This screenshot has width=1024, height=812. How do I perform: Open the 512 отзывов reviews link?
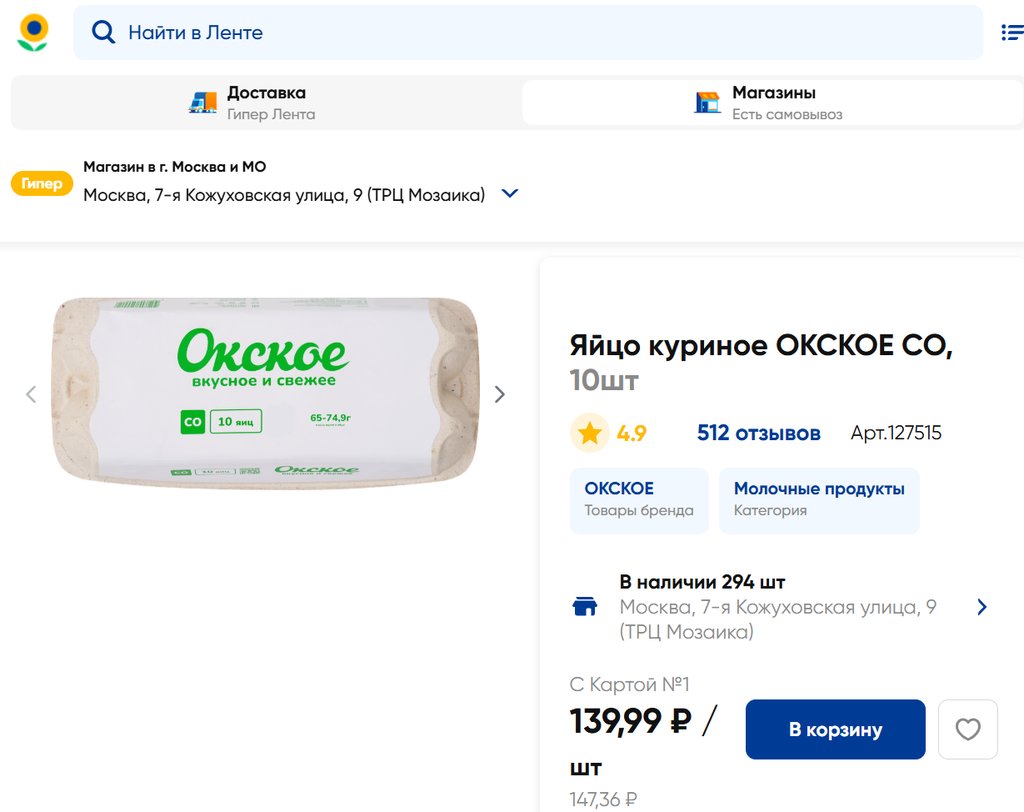click(x=758, y=433)
